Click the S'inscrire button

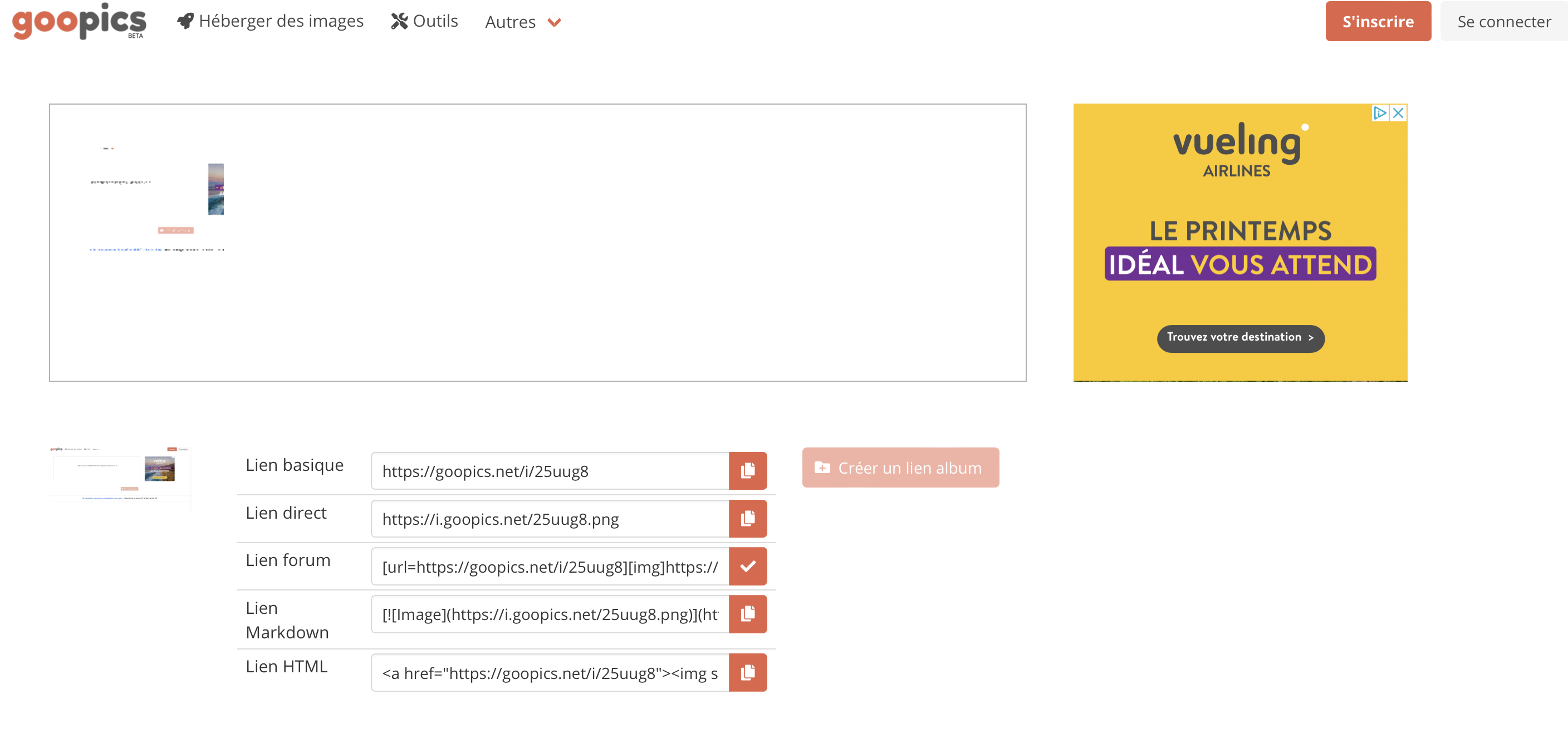click(x=1378, y=21)
